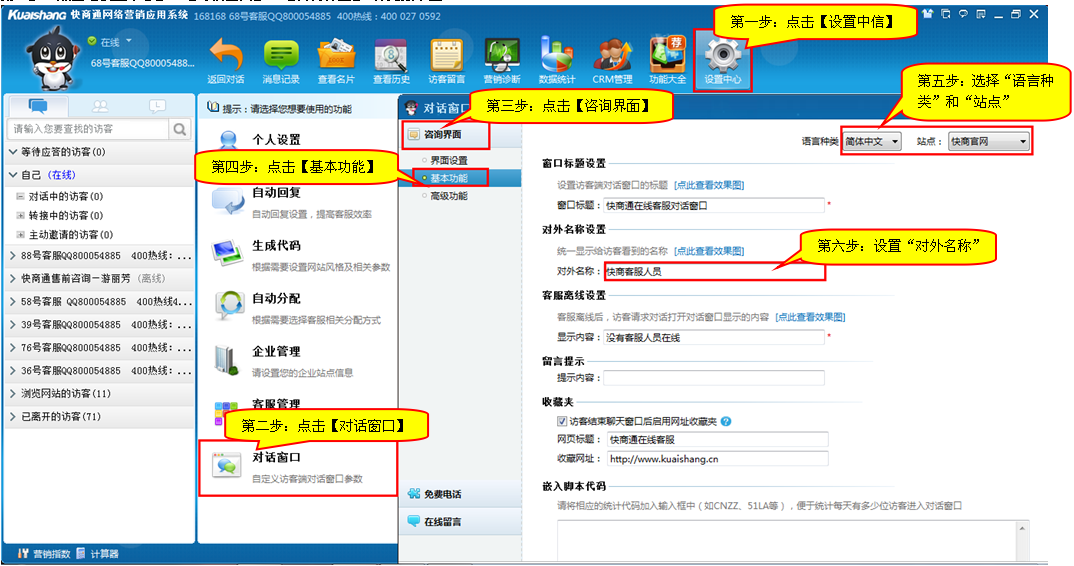The image size is (1074, 566).
Task: Open 访客留言 visitor messages
Action: (x=446, y=56)
